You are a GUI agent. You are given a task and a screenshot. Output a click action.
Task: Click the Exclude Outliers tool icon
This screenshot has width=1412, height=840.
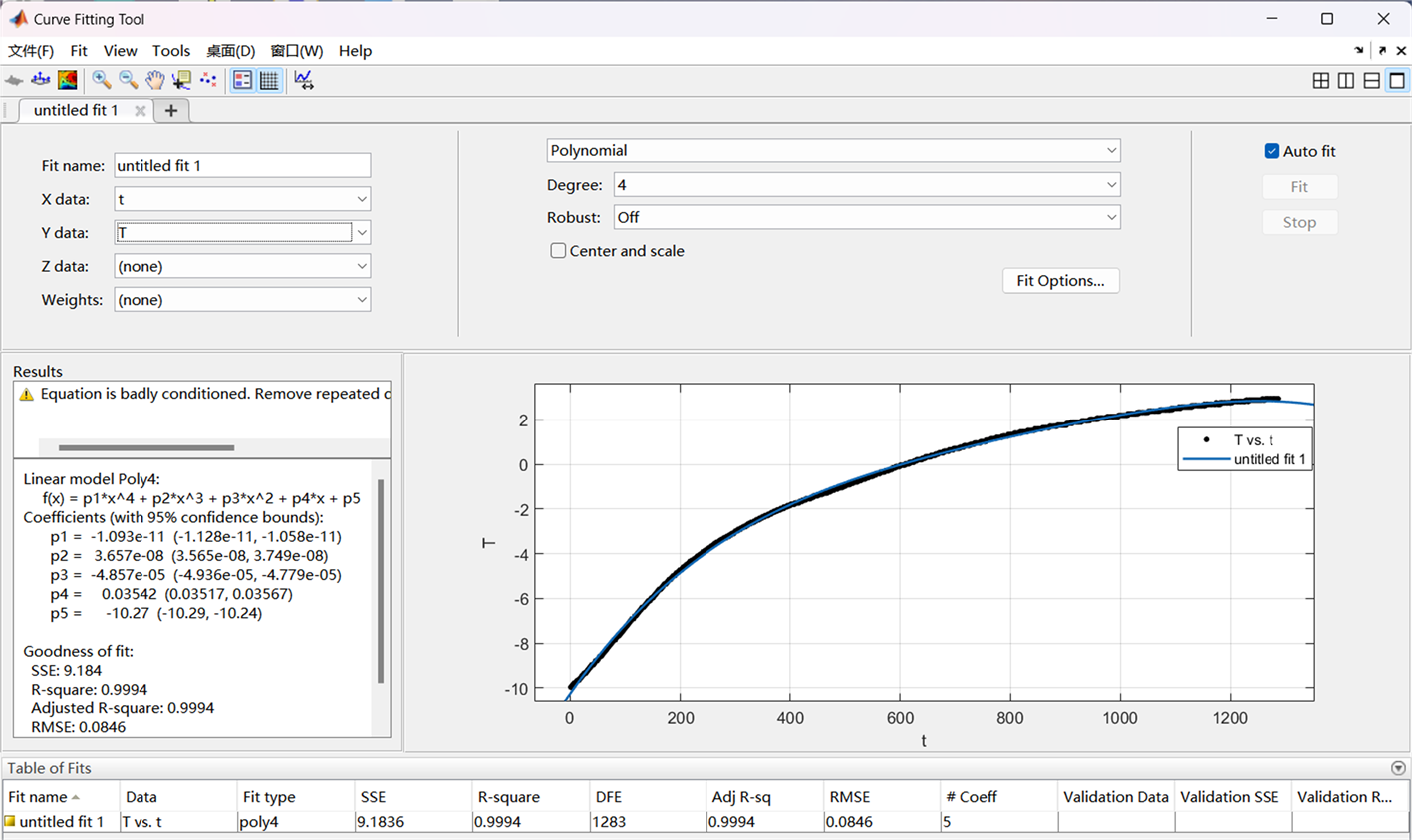point(208,80)
